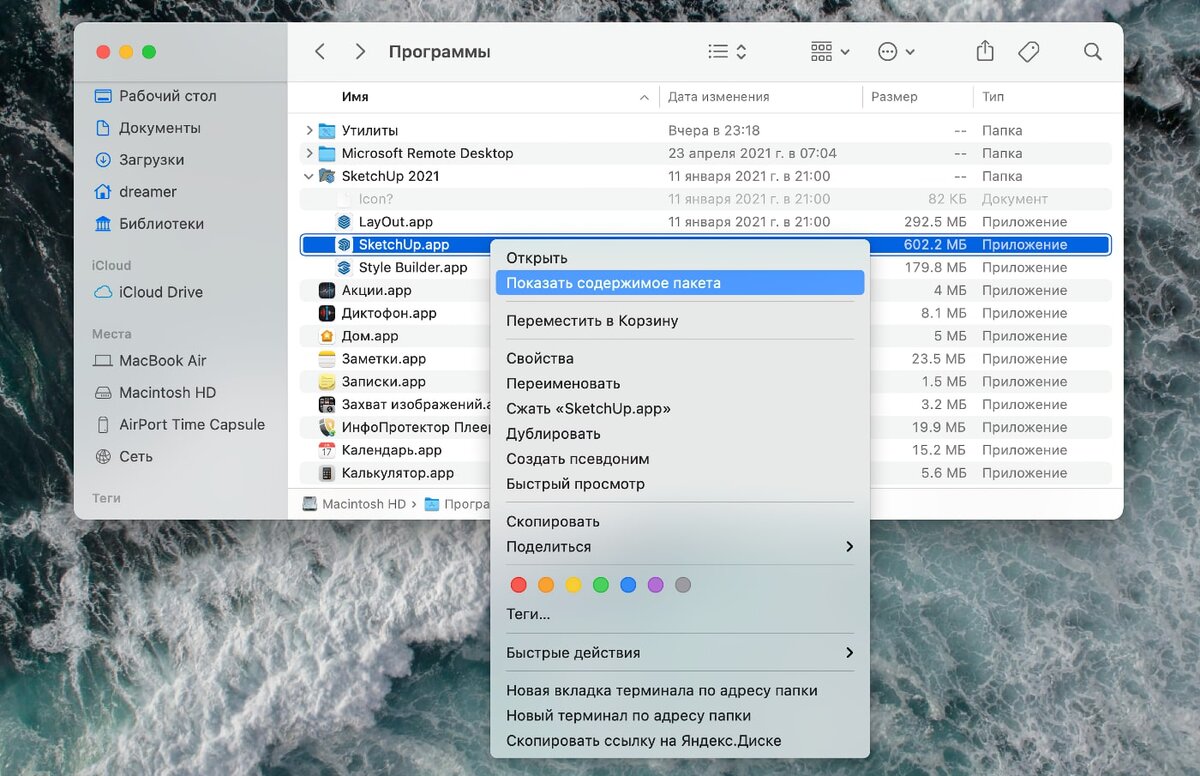Expand the Microsoft Remote Desktop folder
This screenshot has height=776, width=1200.
pos(309,153)
